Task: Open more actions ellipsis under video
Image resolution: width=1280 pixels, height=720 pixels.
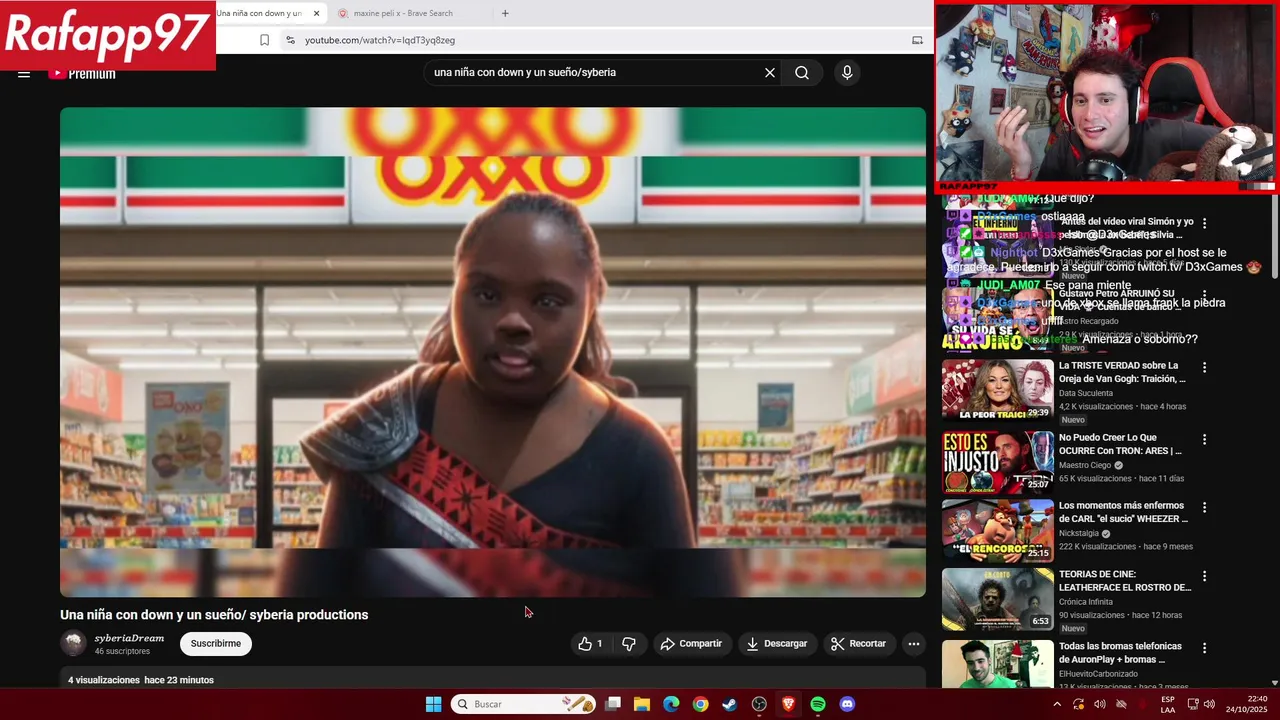Action: (x=914, y=644)
